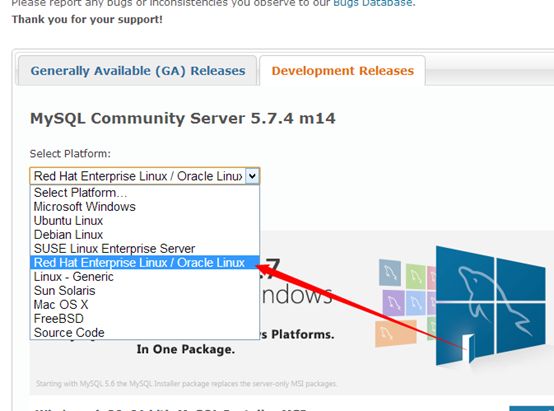Choose Microsoft Windows from platform list
Screen dimensions: 554x411
[145, 207]
